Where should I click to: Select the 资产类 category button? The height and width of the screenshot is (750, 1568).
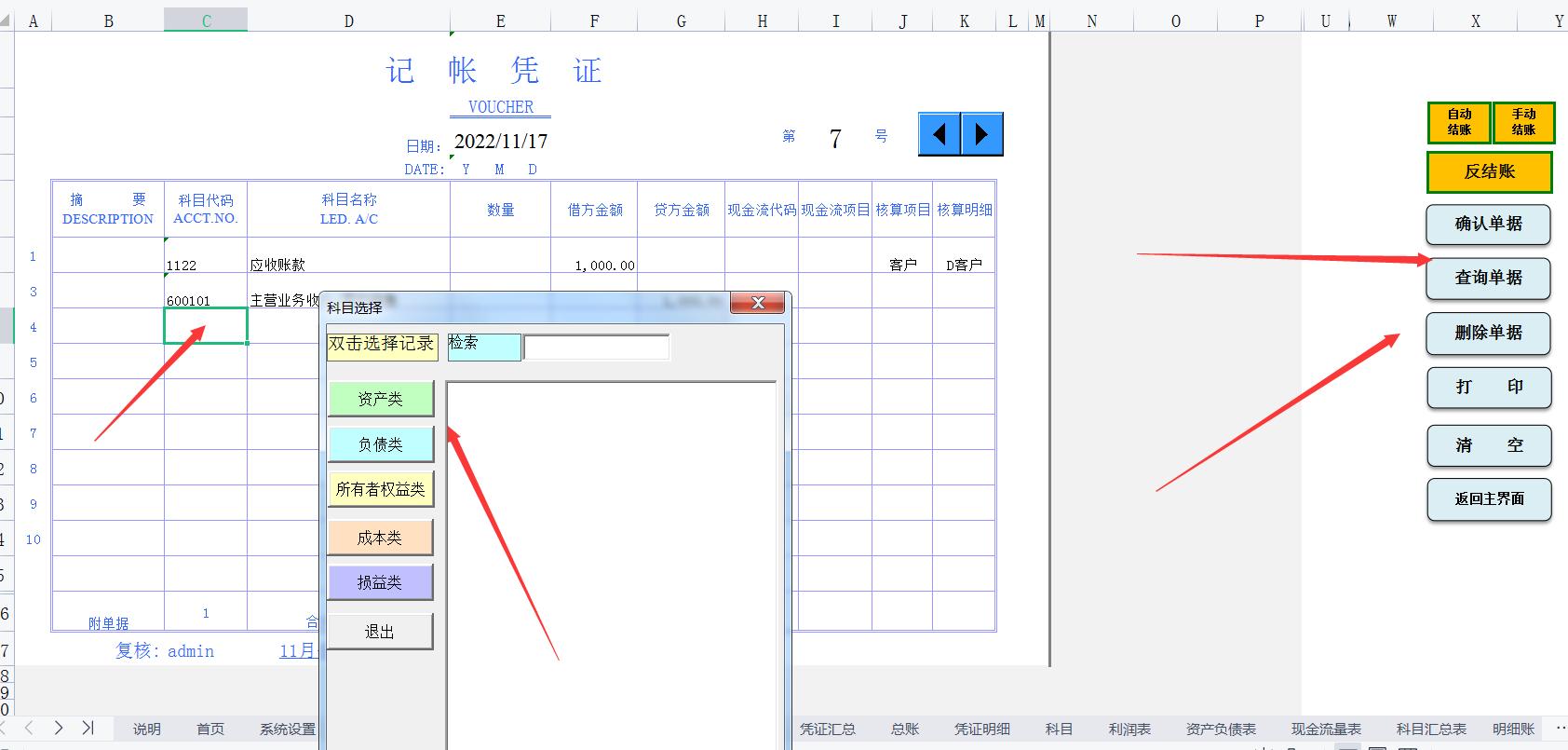click(x=381, y=399)
